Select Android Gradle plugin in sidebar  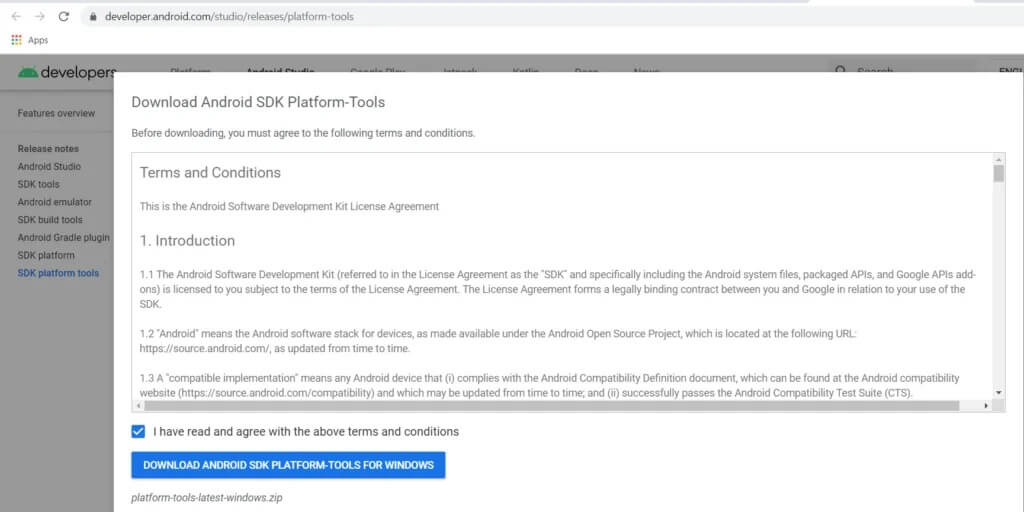pos(64,238)
